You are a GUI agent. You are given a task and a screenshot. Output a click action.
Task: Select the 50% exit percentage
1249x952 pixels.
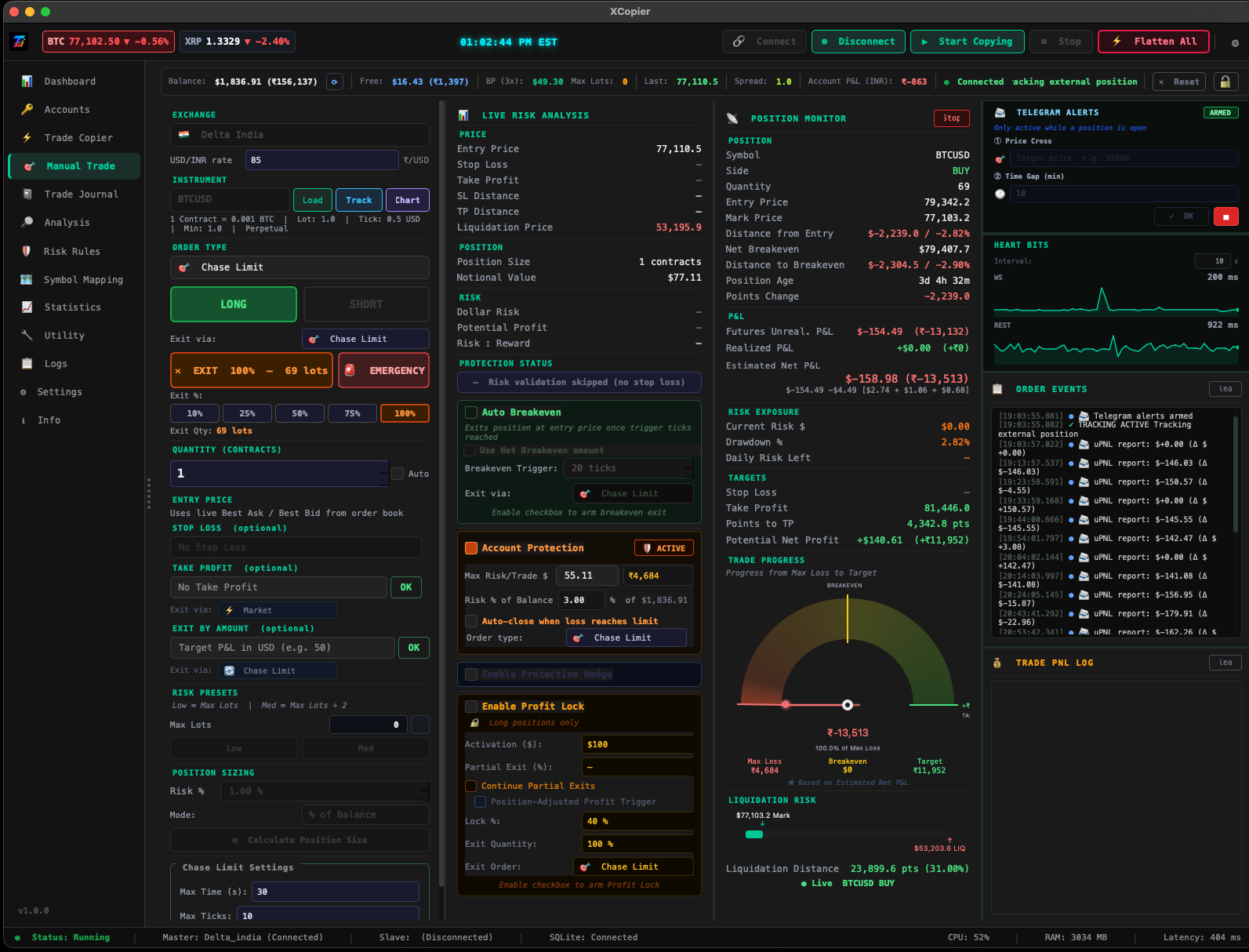300,413
